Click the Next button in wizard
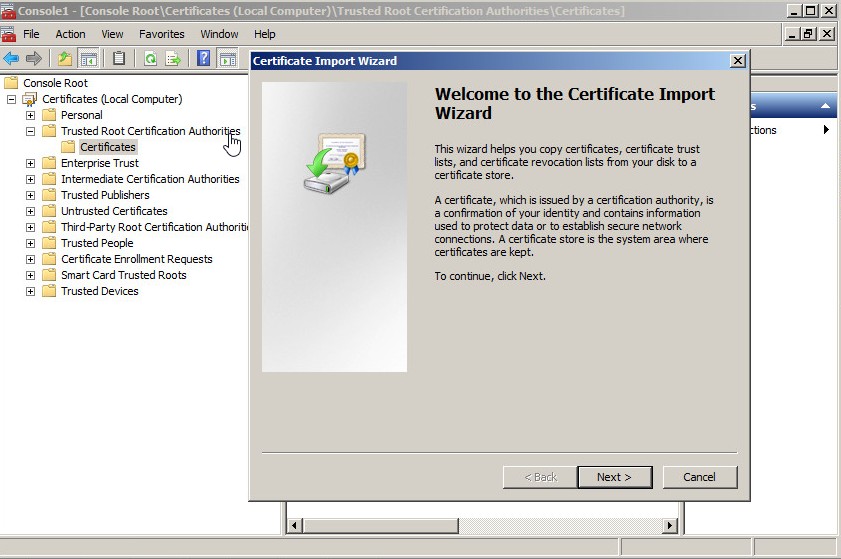 tap(614, 477)
